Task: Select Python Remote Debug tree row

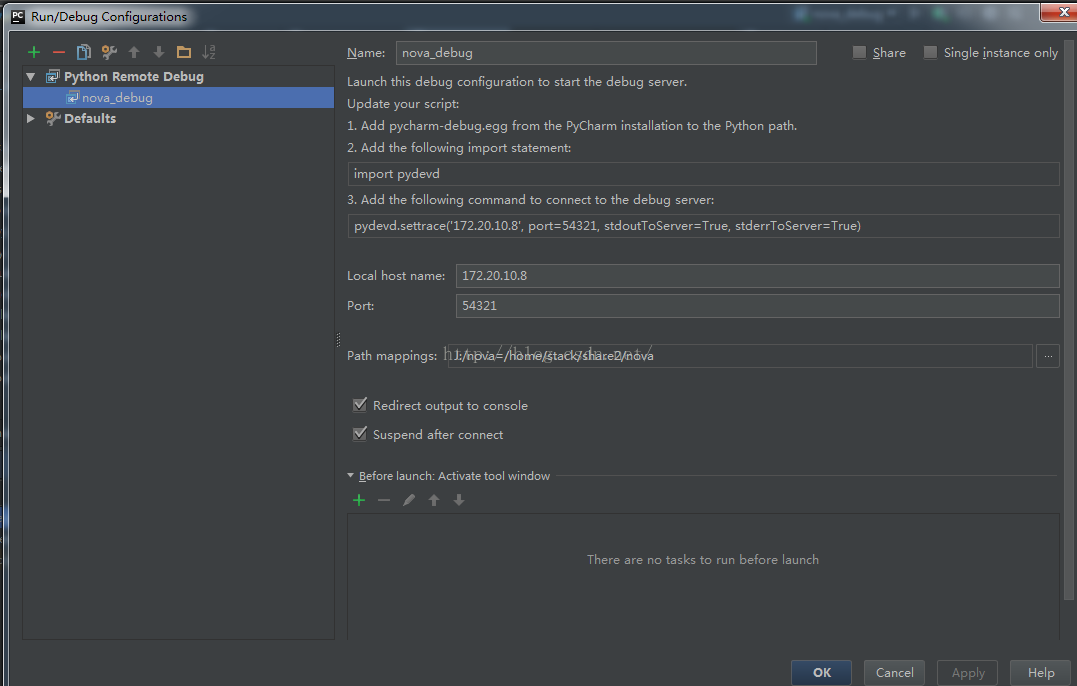Action: [x=179, y=76]
